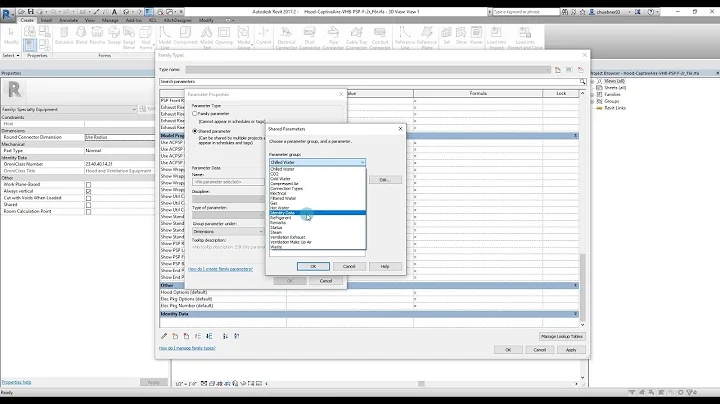The image size is (720, 404).
Task: Click the New type icon beside Type name
Action: click(x=558, y=70)
